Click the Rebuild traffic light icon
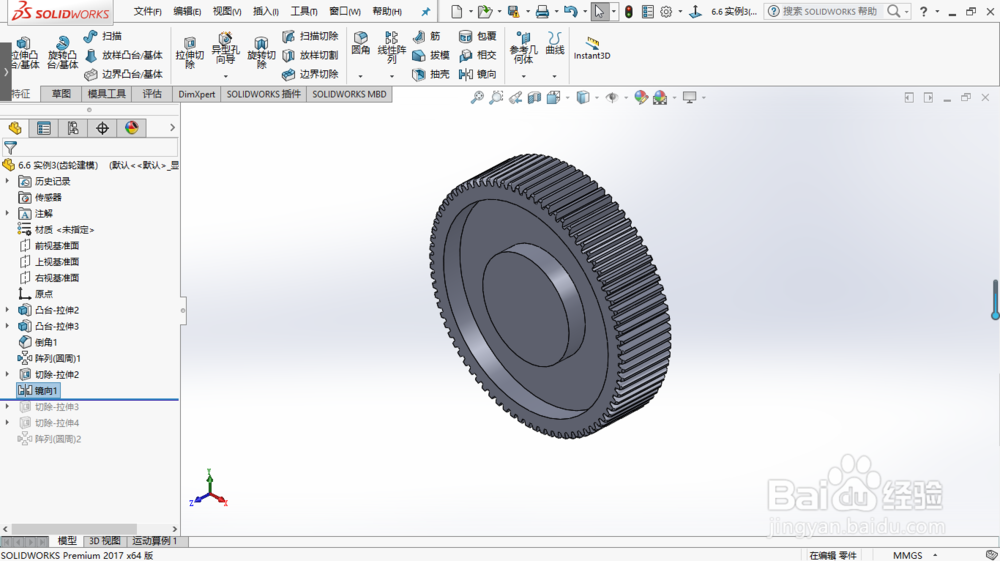Viewport: 1000px width, 561px height. (x=629, y=11)
